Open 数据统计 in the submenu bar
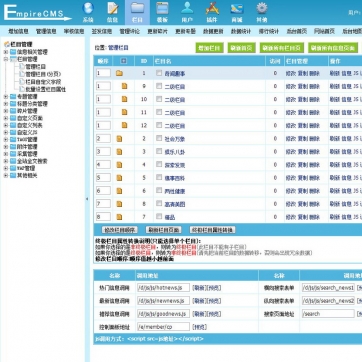The width and height of the screenshot is (362, 362). point(241,31)
